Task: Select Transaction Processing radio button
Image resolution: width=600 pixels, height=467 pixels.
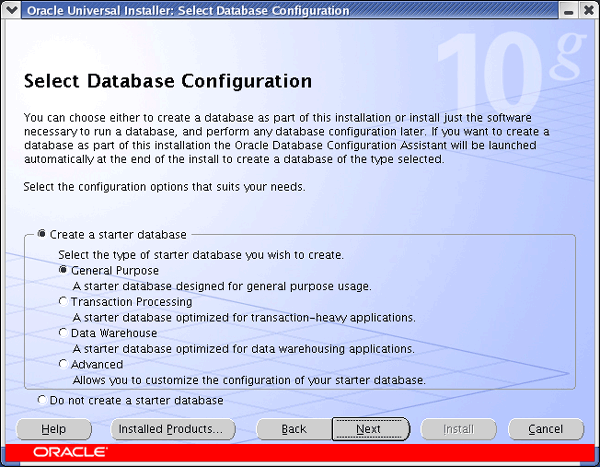Action: click(x=63, y=301)
